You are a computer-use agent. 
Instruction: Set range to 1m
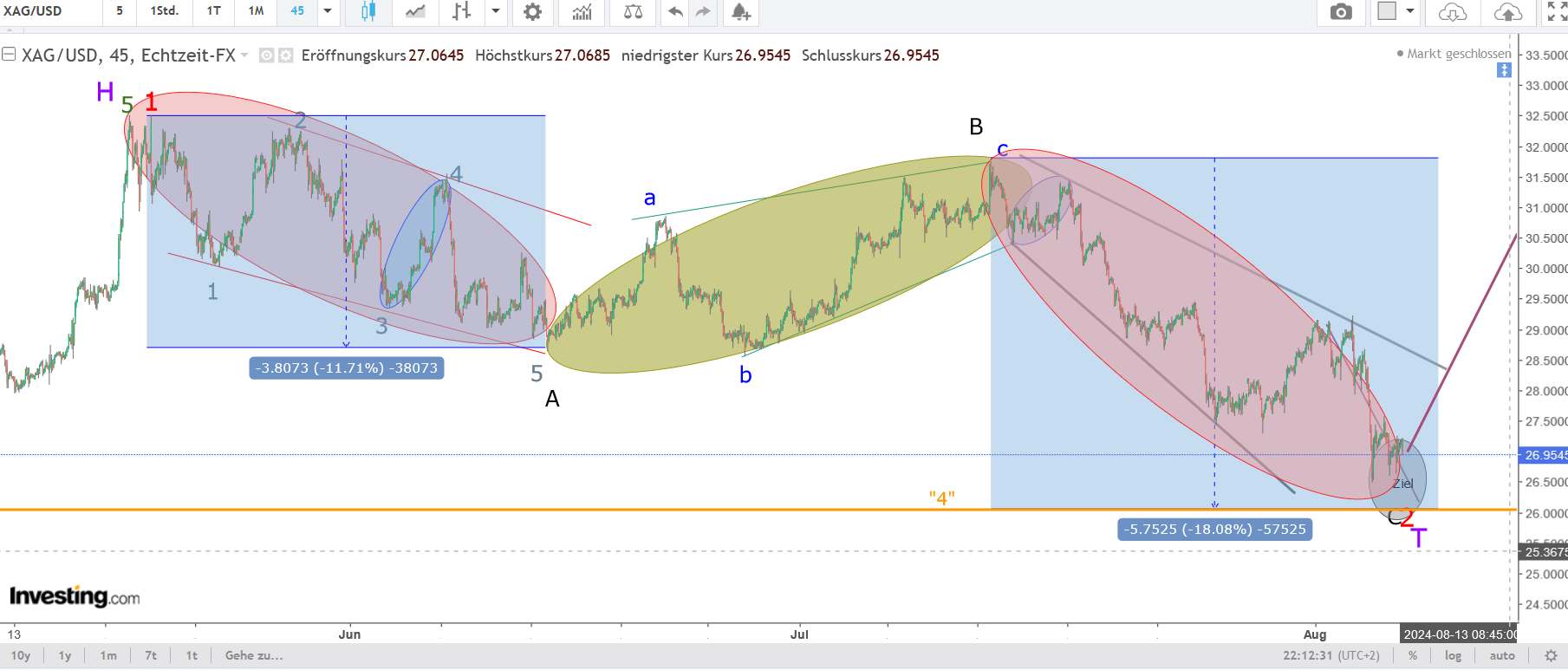108,655
